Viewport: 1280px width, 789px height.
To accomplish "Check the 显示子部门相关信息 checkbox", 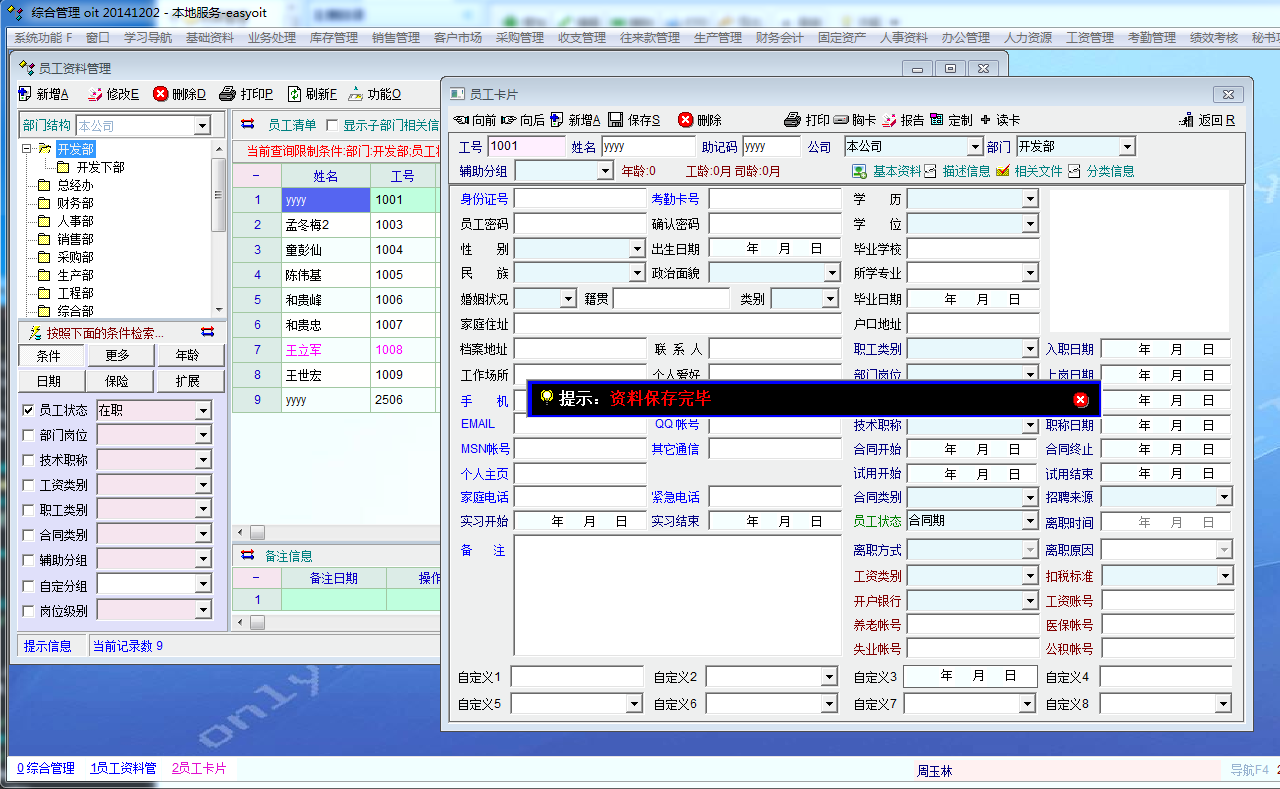I will 333,126.
